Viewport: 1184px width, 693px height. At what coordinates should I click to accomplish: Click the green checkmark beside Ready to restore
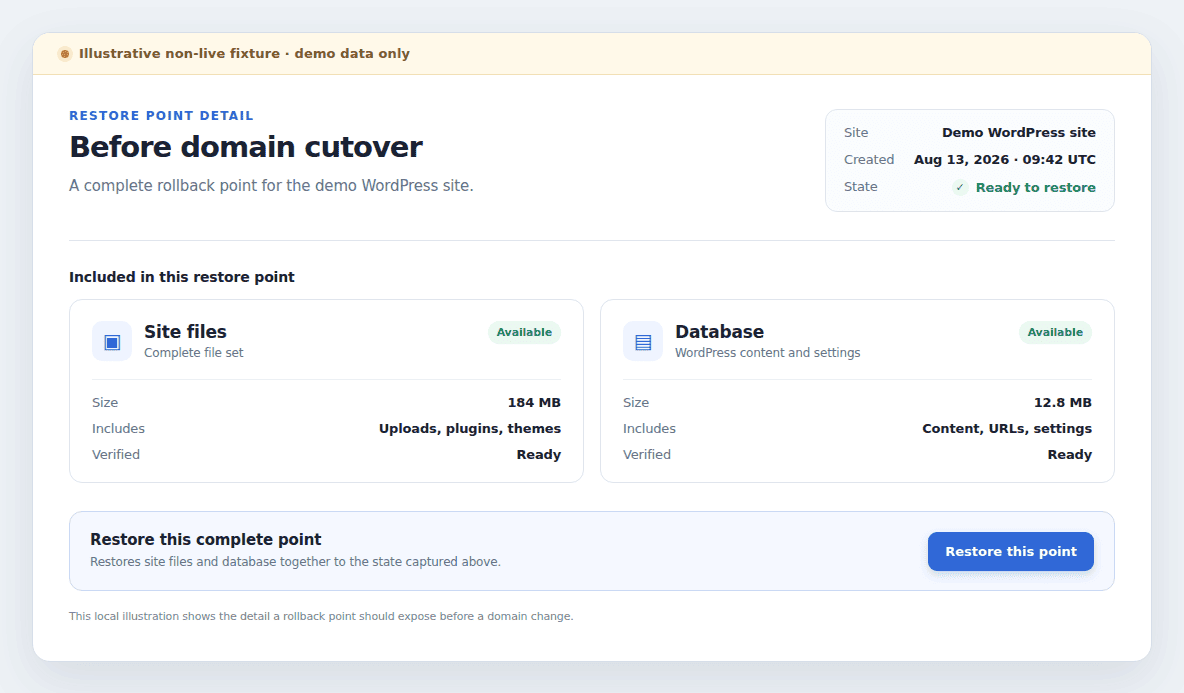tap(960, 187)
